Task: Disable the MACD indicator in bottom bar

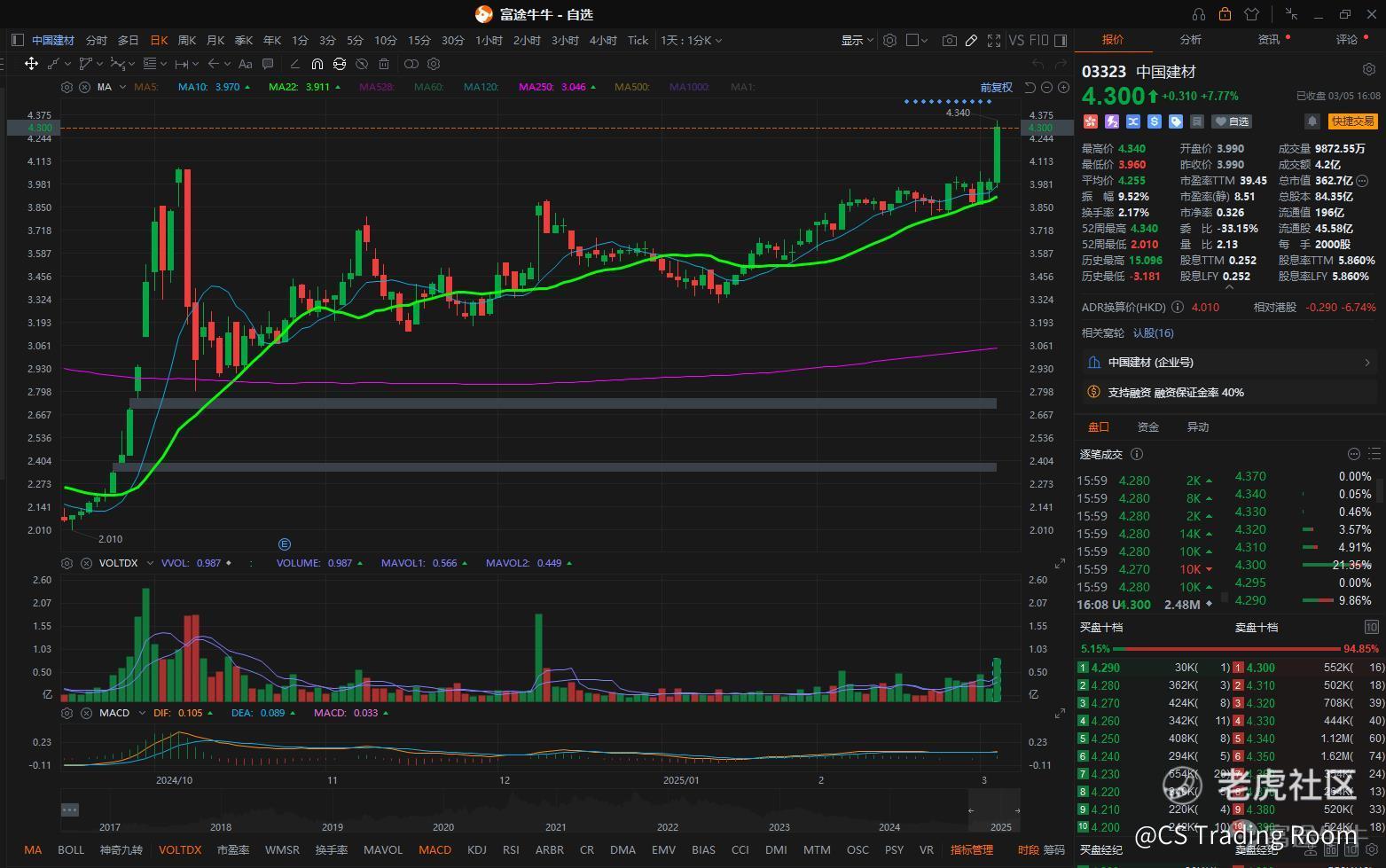Action: click(x=435, y=849)
